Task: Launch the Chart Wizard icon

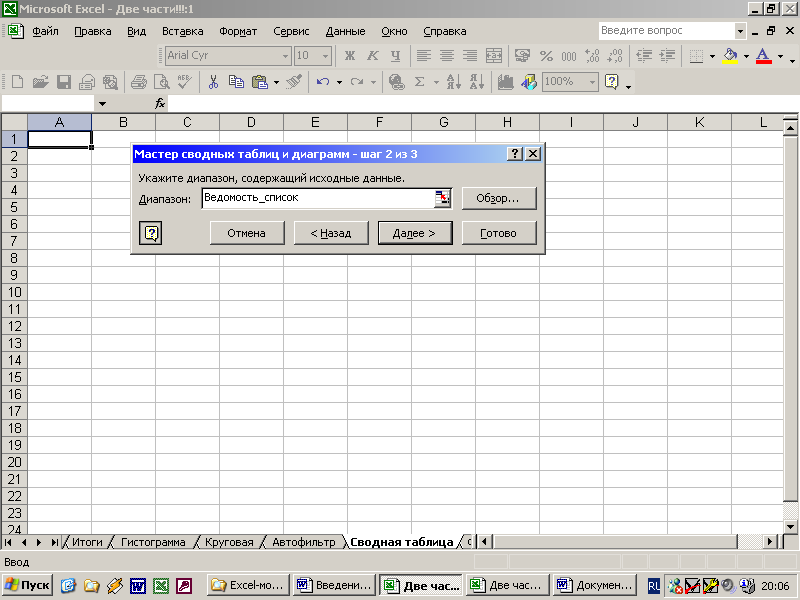Action: [505, 82]
